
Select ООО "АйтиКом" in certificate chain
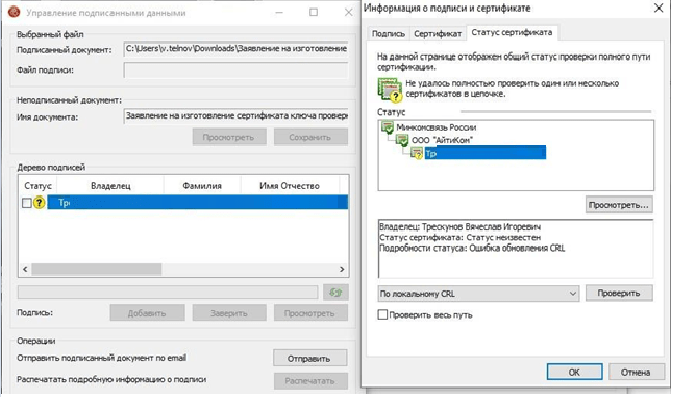click(443, 140)
